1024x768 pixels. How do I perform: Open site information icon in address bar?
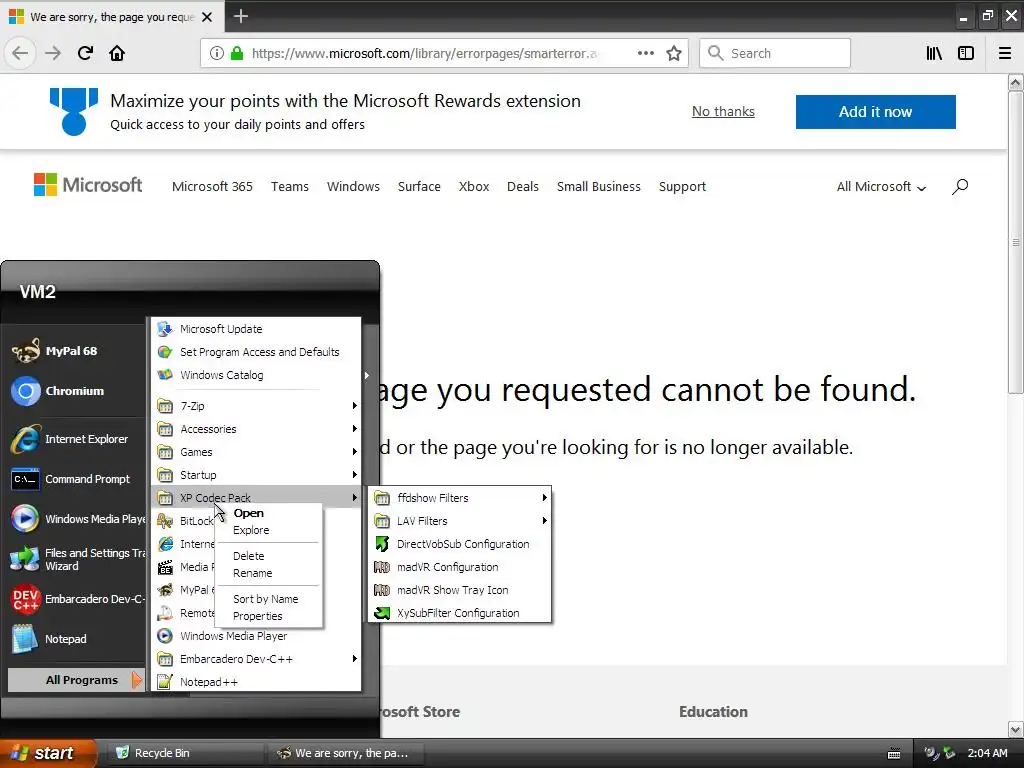point(216,53)
